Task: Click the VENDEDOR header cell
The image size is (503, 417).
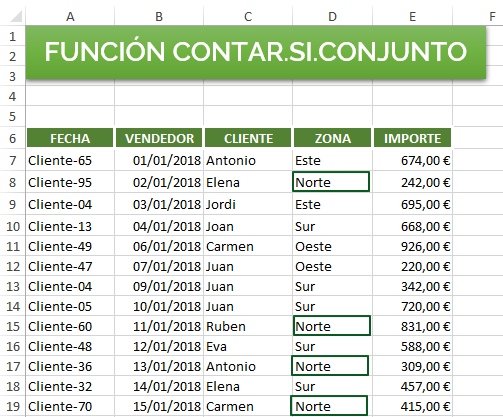Action: [159, 138]
